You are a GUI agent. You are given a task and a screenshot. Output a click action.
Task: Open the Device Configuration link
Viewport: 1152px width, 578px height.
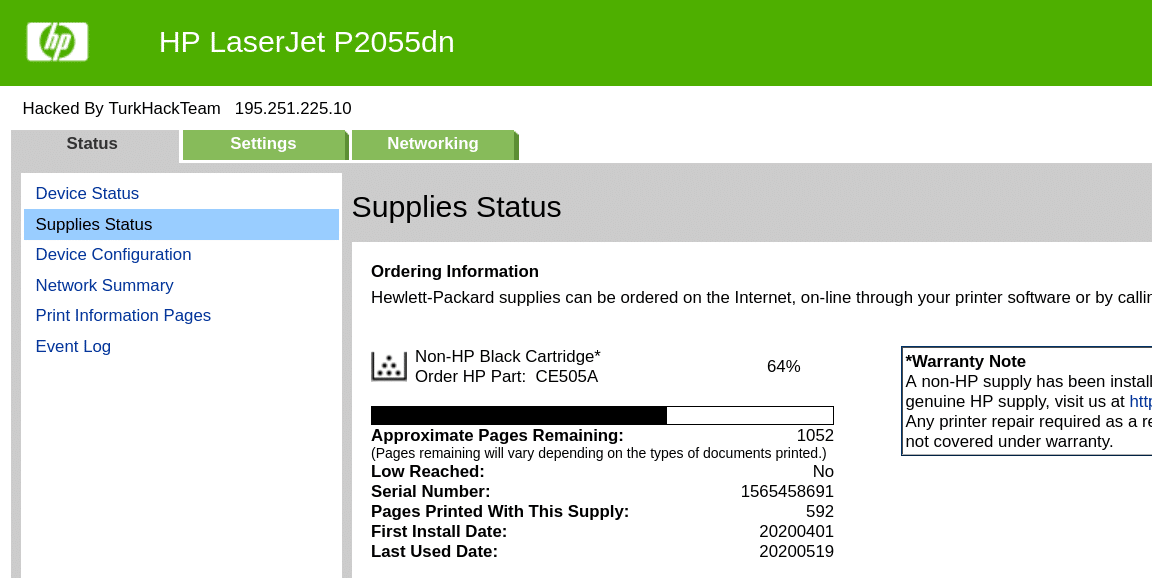pos(113,255)
